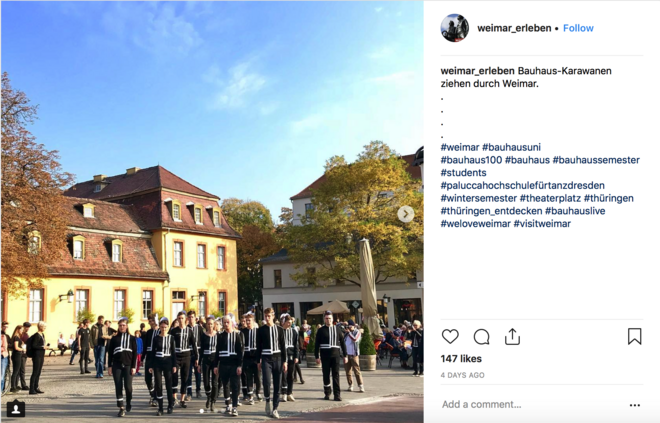Go to next photo with arrow
Screen dimensions: 660x423
(x=406, y=214)
